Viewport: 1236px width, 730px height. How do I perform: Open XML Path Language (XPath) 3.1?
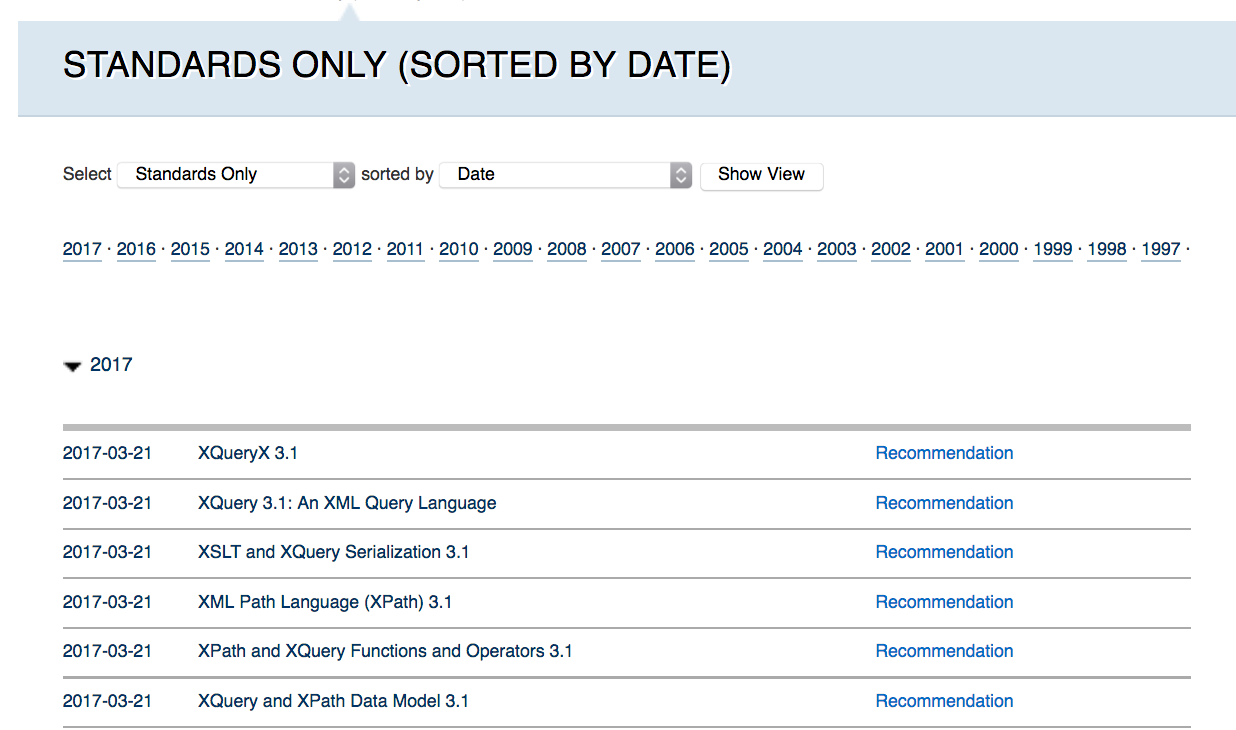325,602
